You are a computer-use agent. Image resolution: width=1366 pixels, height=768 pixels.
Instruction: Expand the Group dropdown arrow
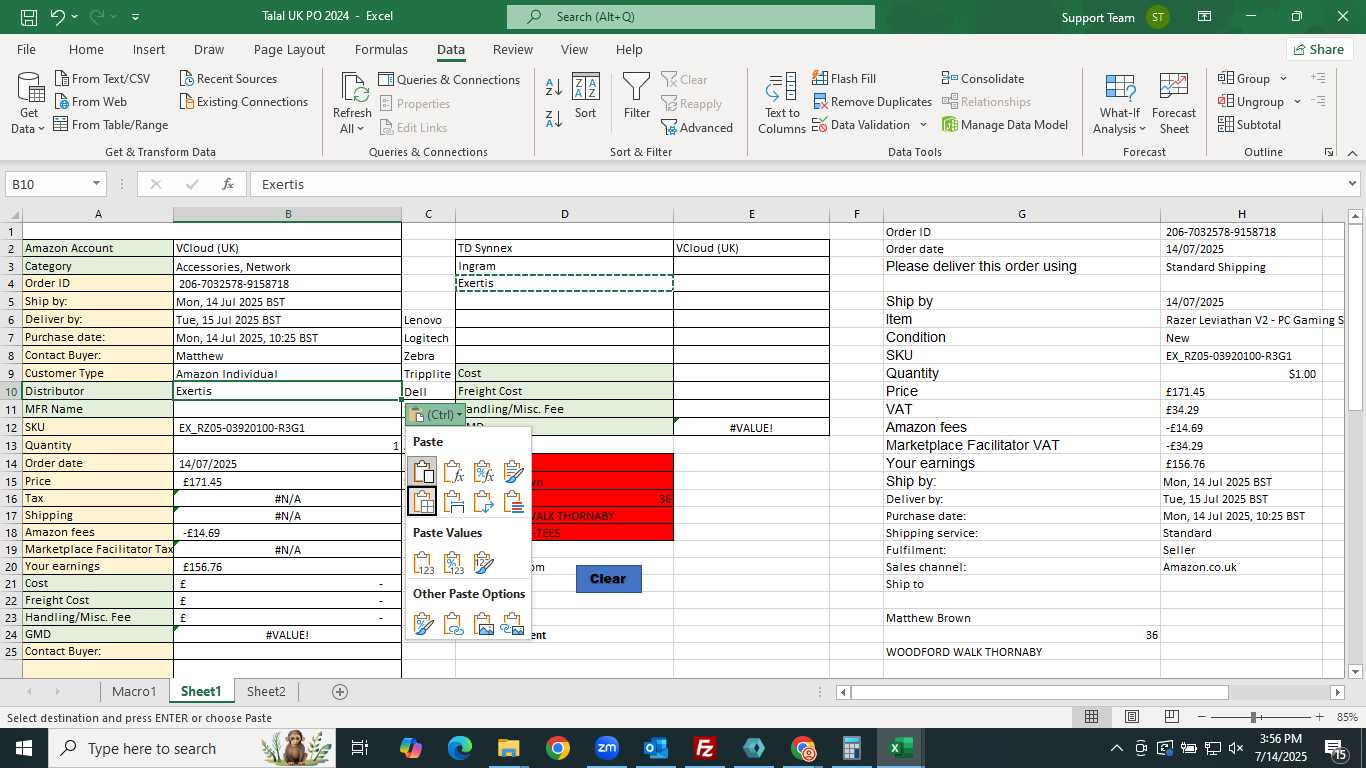1284,79
